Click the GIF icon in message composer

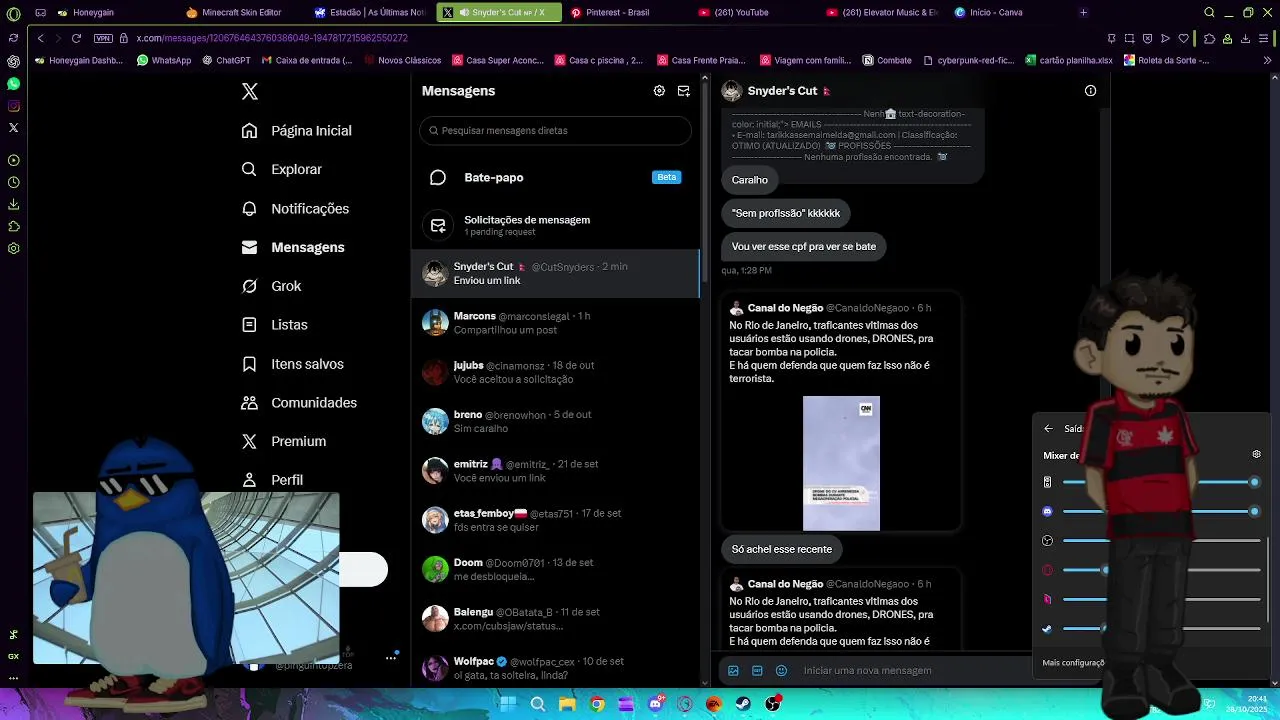[757, 671]
